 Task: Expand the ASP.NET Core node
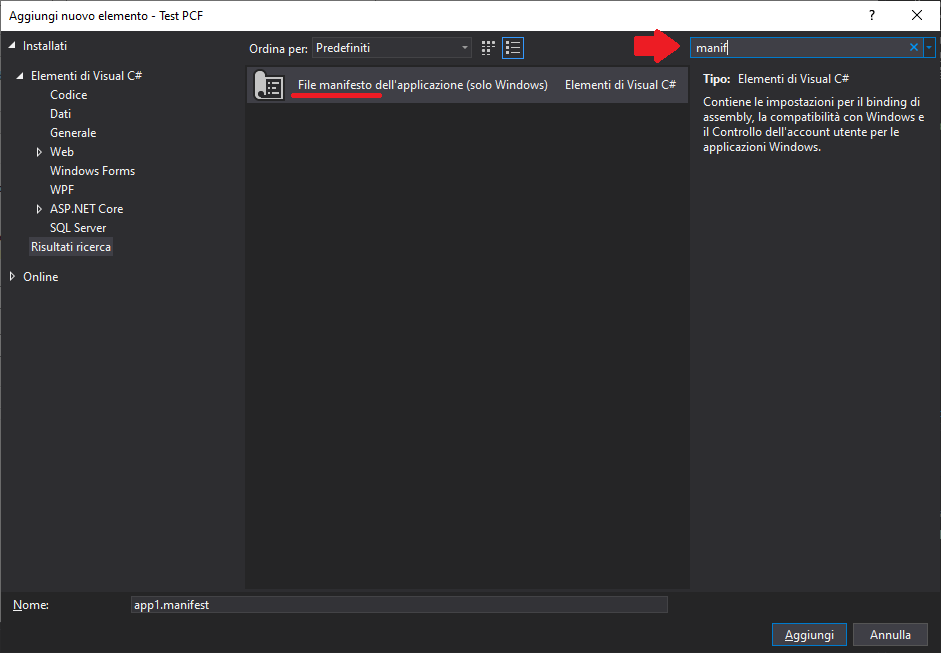pyautogui.click(x=40, y=209)
